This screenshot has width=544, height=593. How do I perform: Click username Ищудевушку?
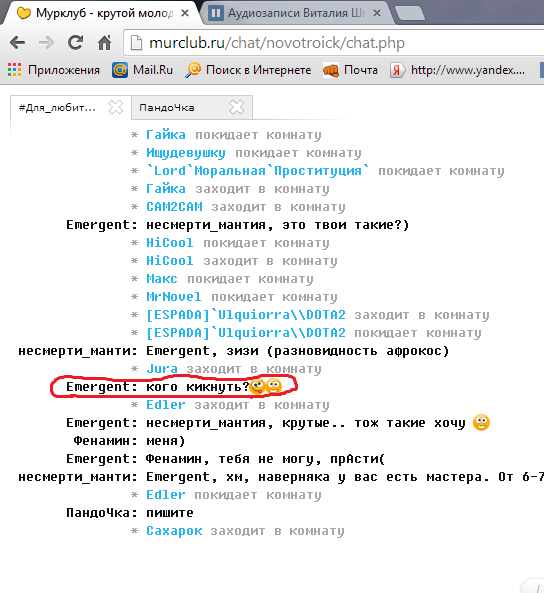tap(186, 153)
